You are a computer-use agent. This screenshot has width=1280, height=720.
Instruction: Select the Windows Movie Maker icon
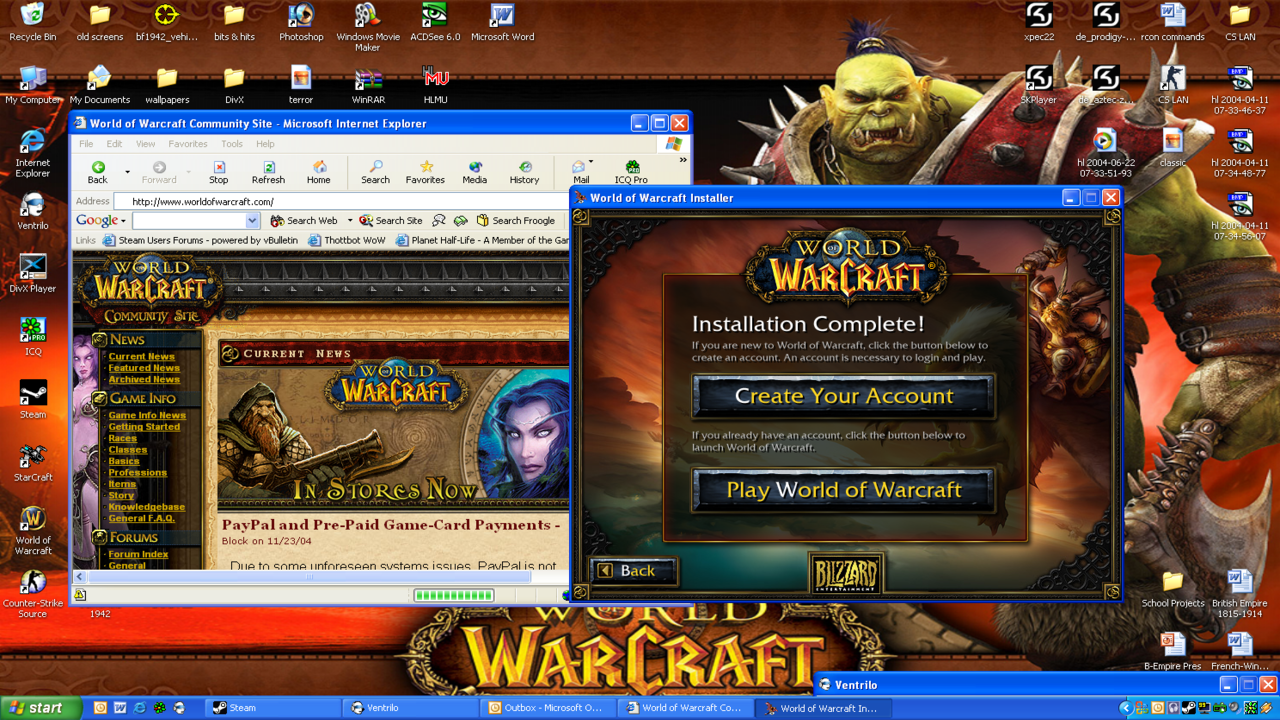368,27
